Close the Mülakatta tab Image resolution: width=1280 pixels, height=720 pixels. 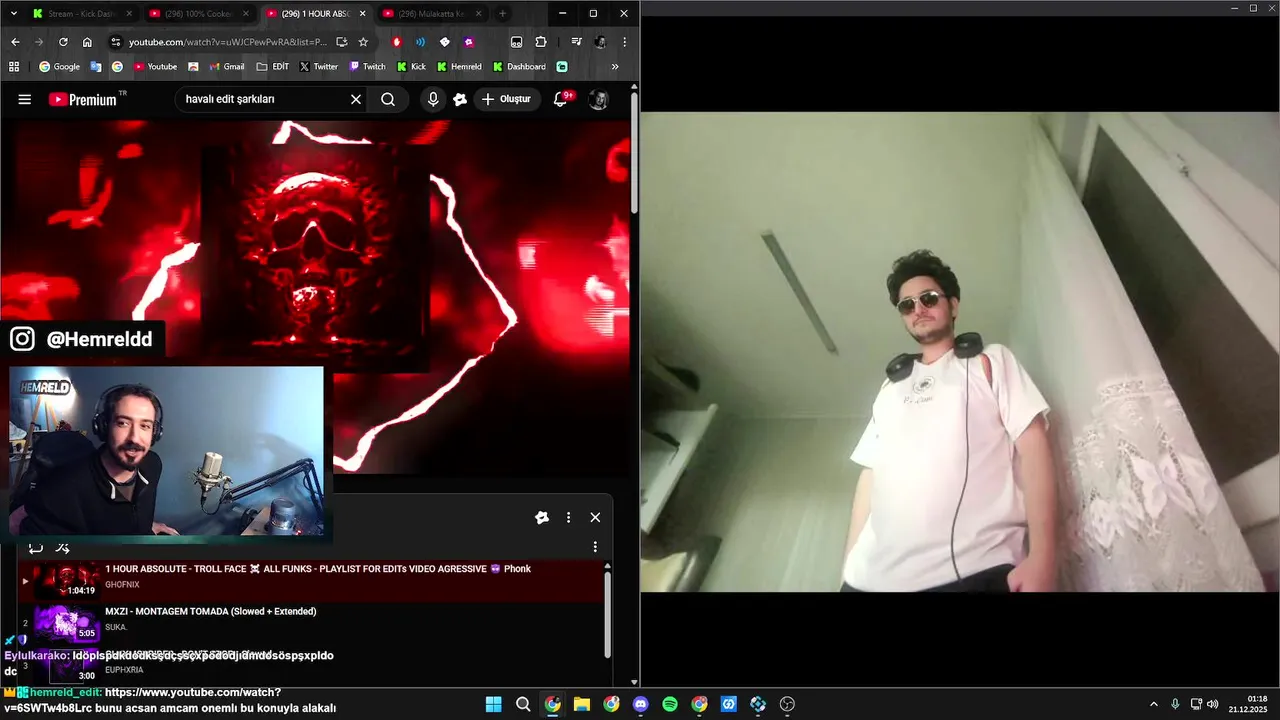coord(479,14)
